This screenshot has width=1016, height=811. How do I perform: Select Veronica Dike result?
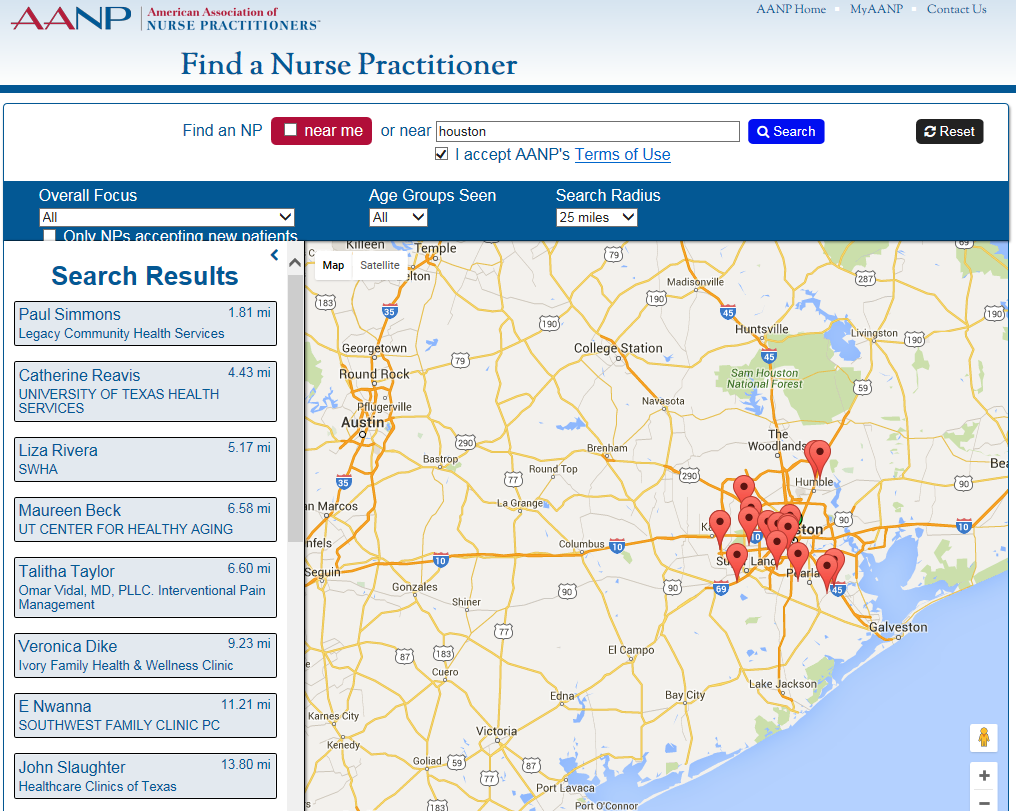(x=145, y=656)
